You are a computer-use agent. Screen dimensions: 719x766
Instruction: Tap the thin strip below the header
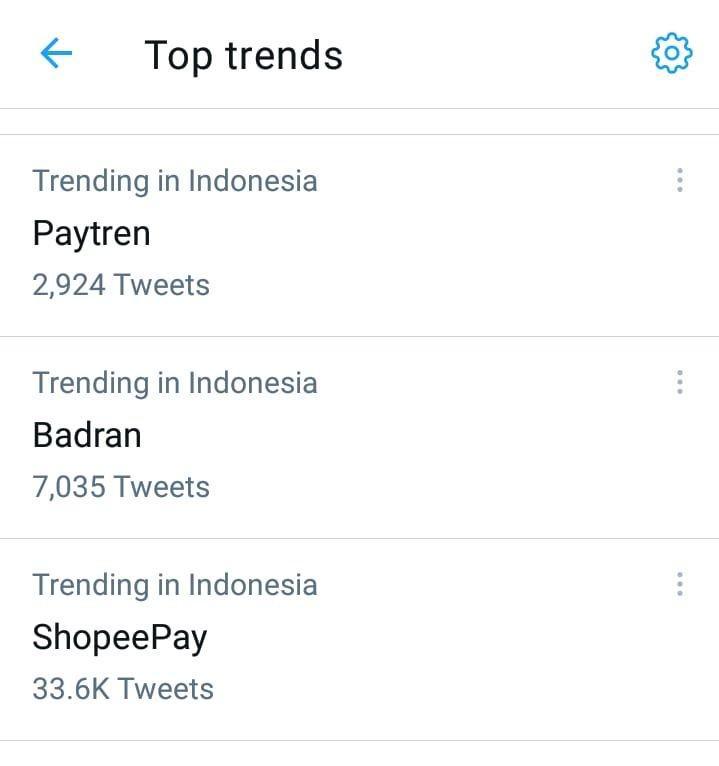click(360, 122)
